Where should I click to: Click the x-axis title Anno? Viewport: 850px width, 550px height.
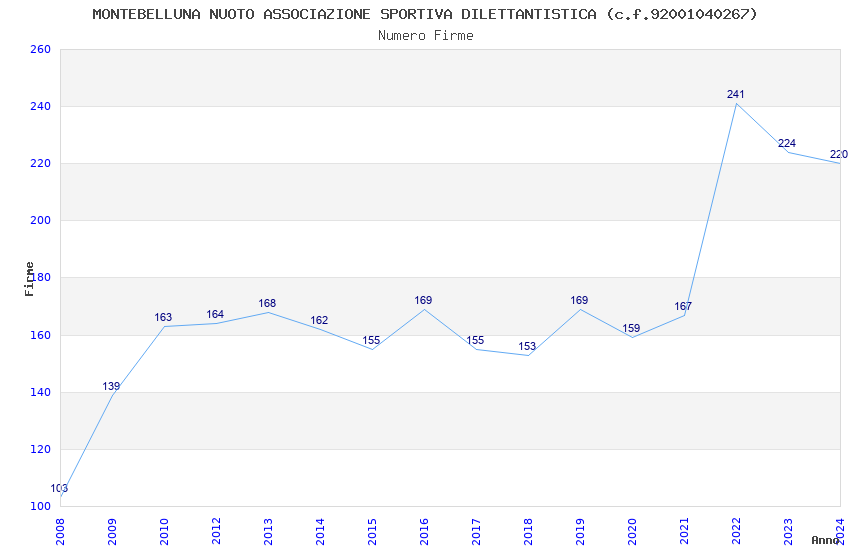click(825, 540)
